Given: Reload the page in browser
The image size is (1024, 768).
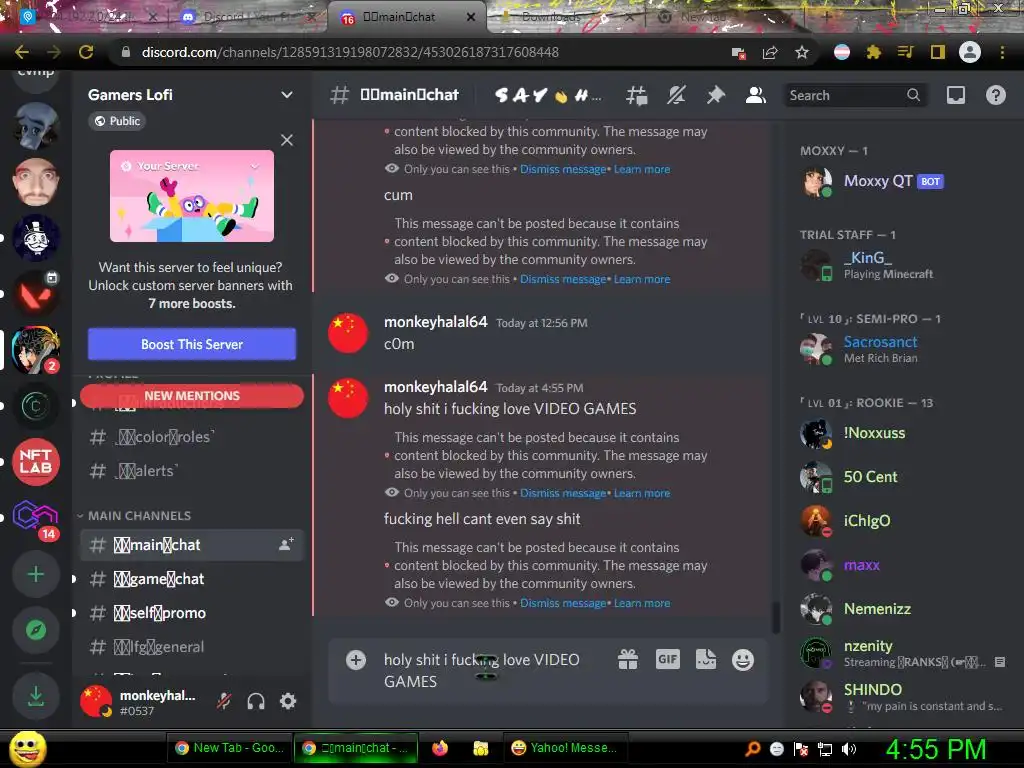Looking at the screenshot, I should (x=86, y=52).
